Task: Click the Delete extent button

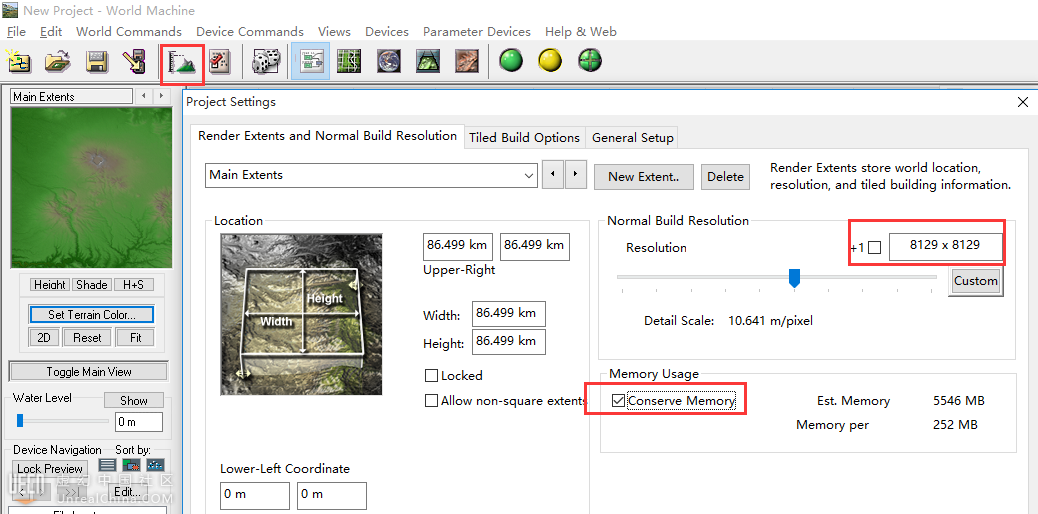Action: click(x=726, y=177)
